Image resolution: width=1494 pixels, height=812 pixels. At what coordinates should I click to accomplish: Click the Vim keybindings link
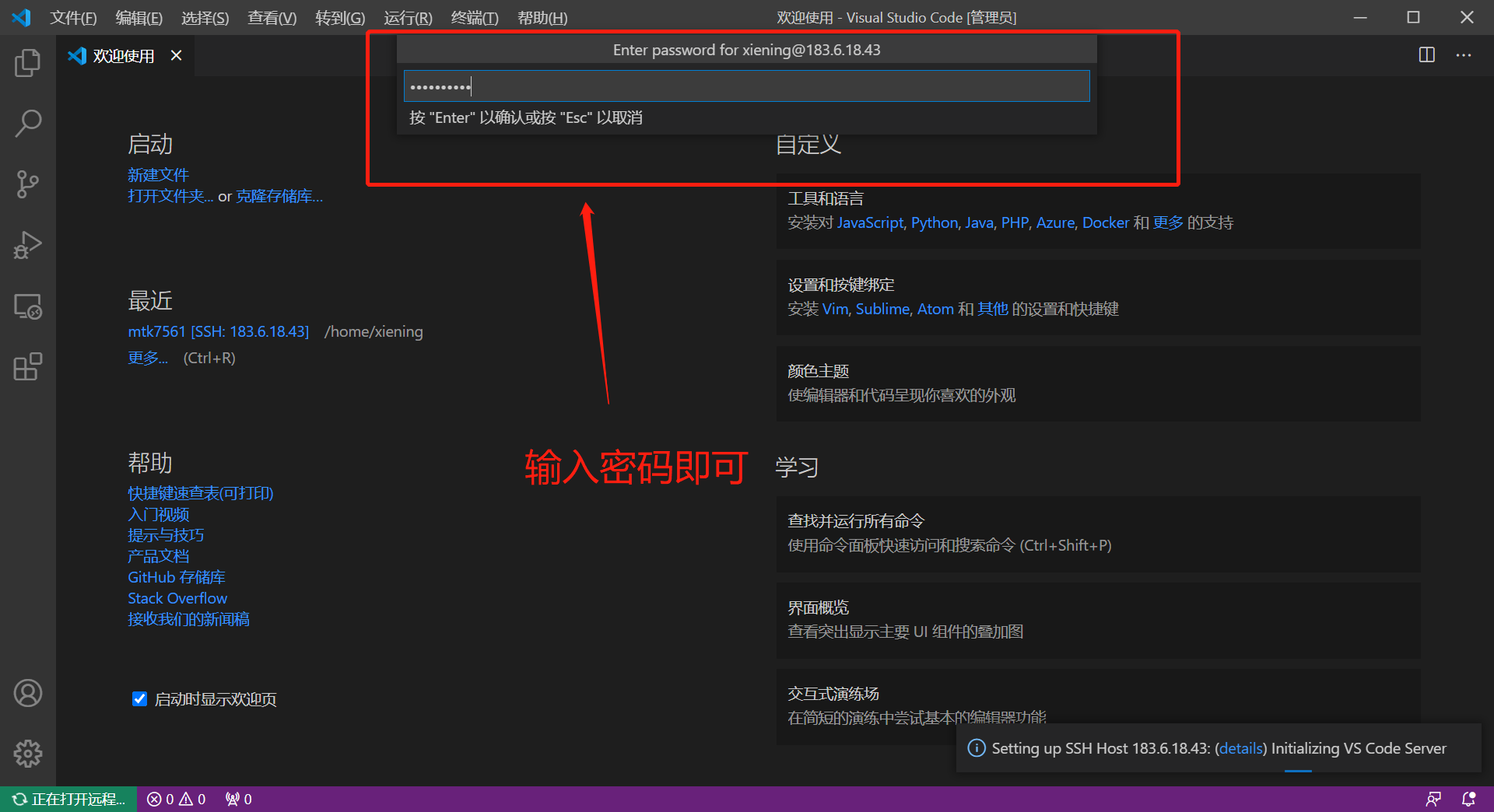tap(835, 309)
